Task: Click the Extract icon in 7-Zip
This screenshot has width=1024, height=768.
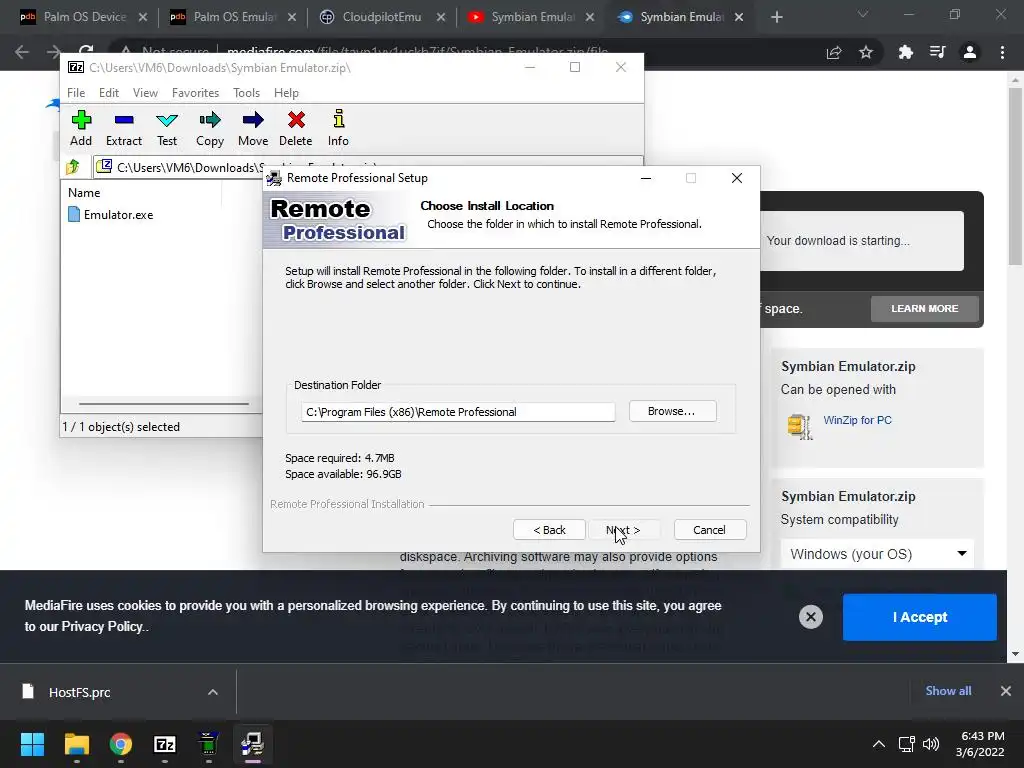Action: (x=123, y=129)
